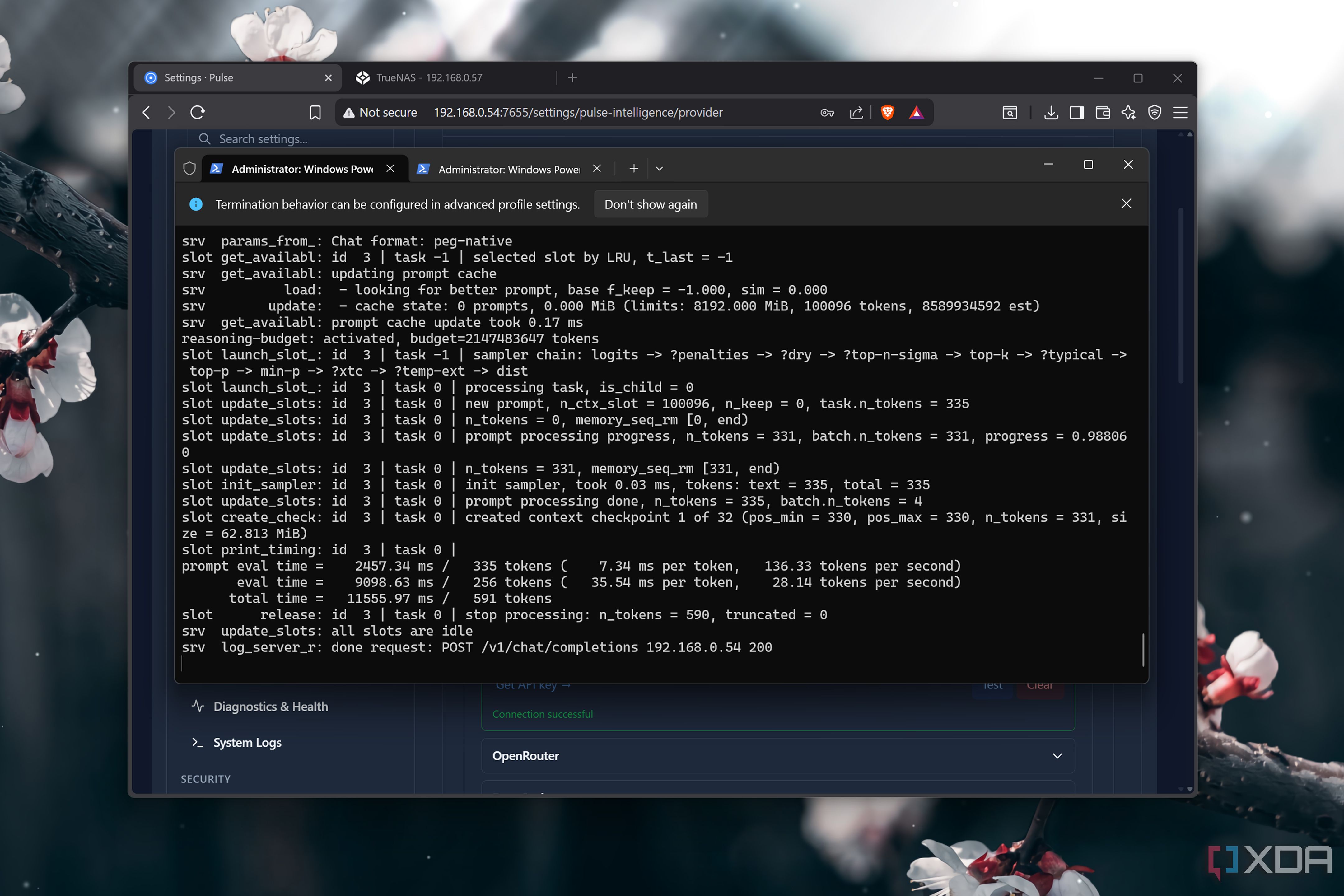
Task: Open Leo AI sparkle icon
Action: coord(1129,113)
